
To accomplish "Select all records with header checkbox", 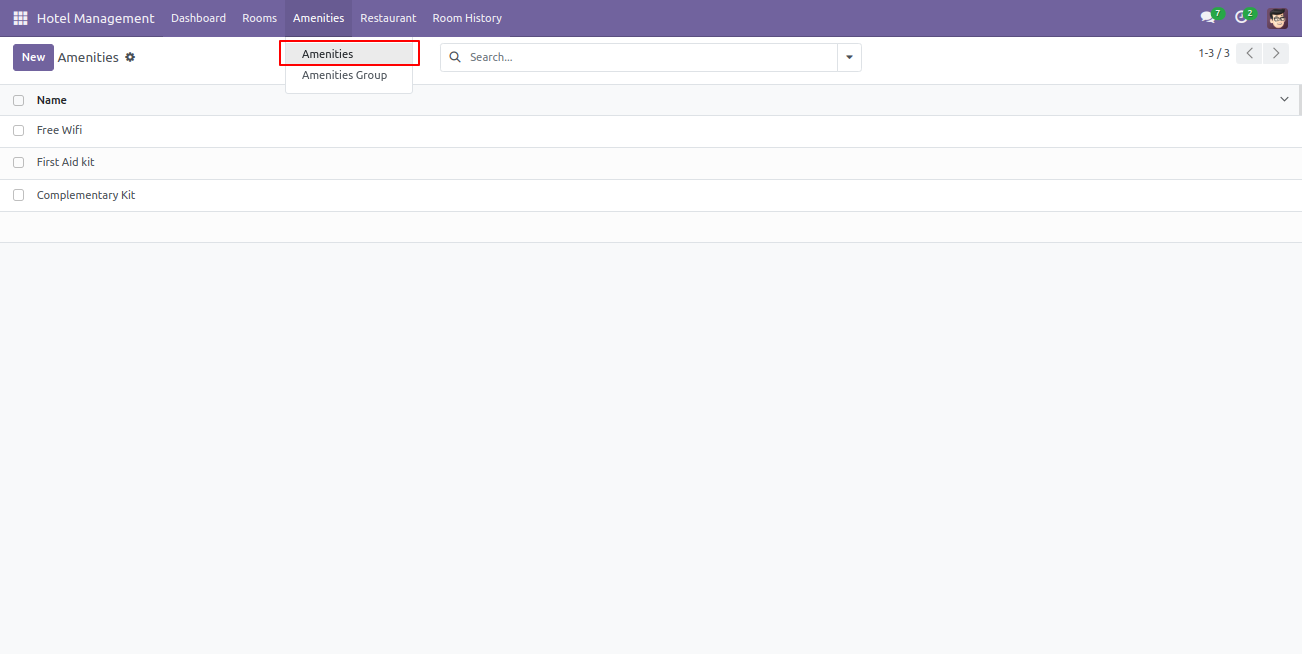I will tap(18, 100).
